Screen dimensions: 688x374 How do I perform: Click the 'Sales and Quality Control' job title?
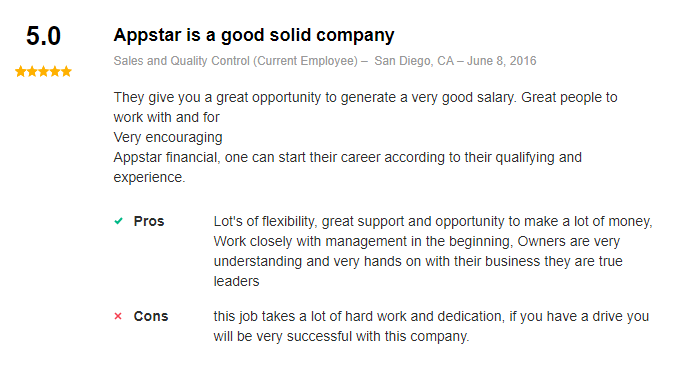click(x=182, y=61)
